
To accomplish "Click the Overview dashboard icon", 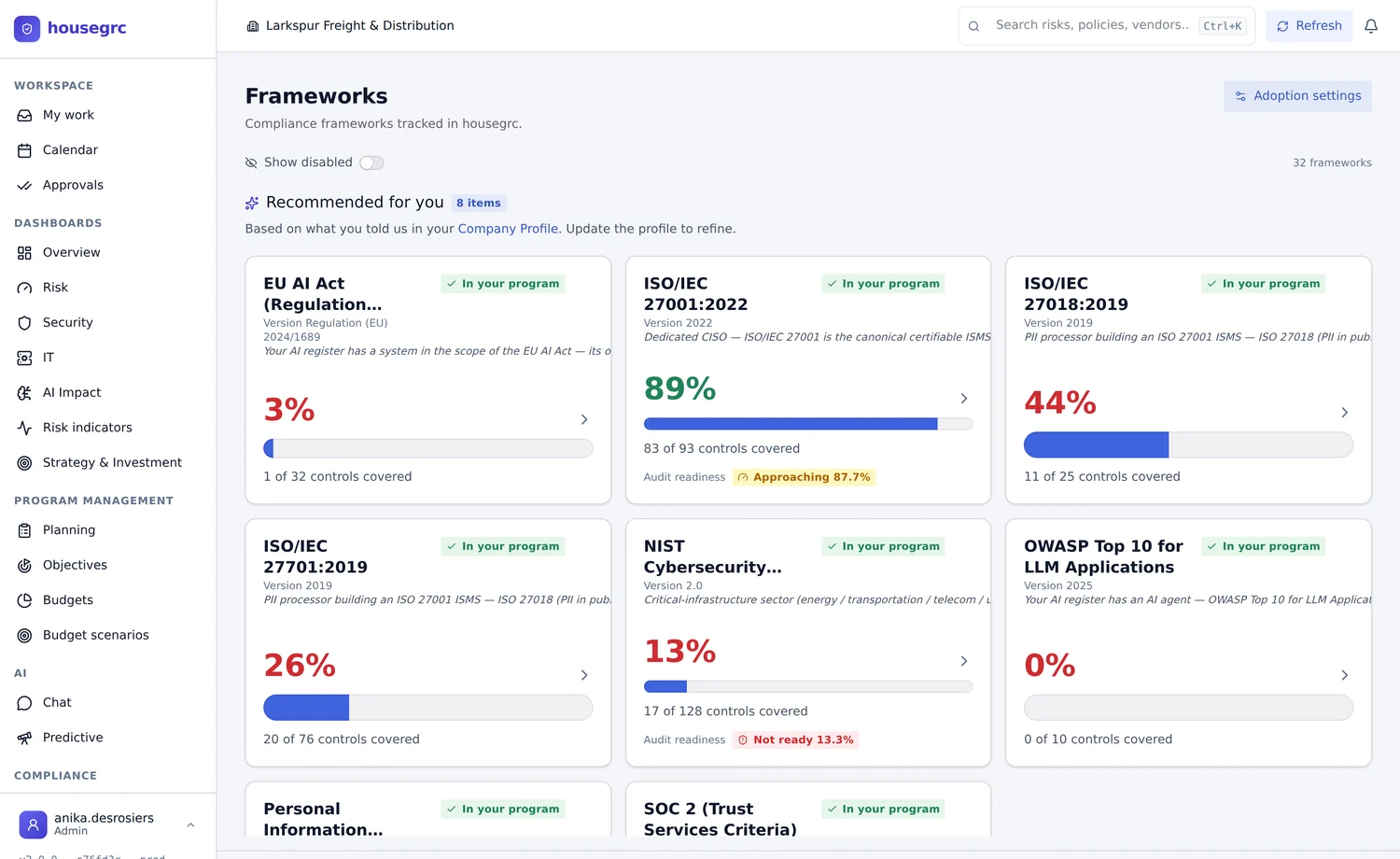I will [x=24, y=253].
